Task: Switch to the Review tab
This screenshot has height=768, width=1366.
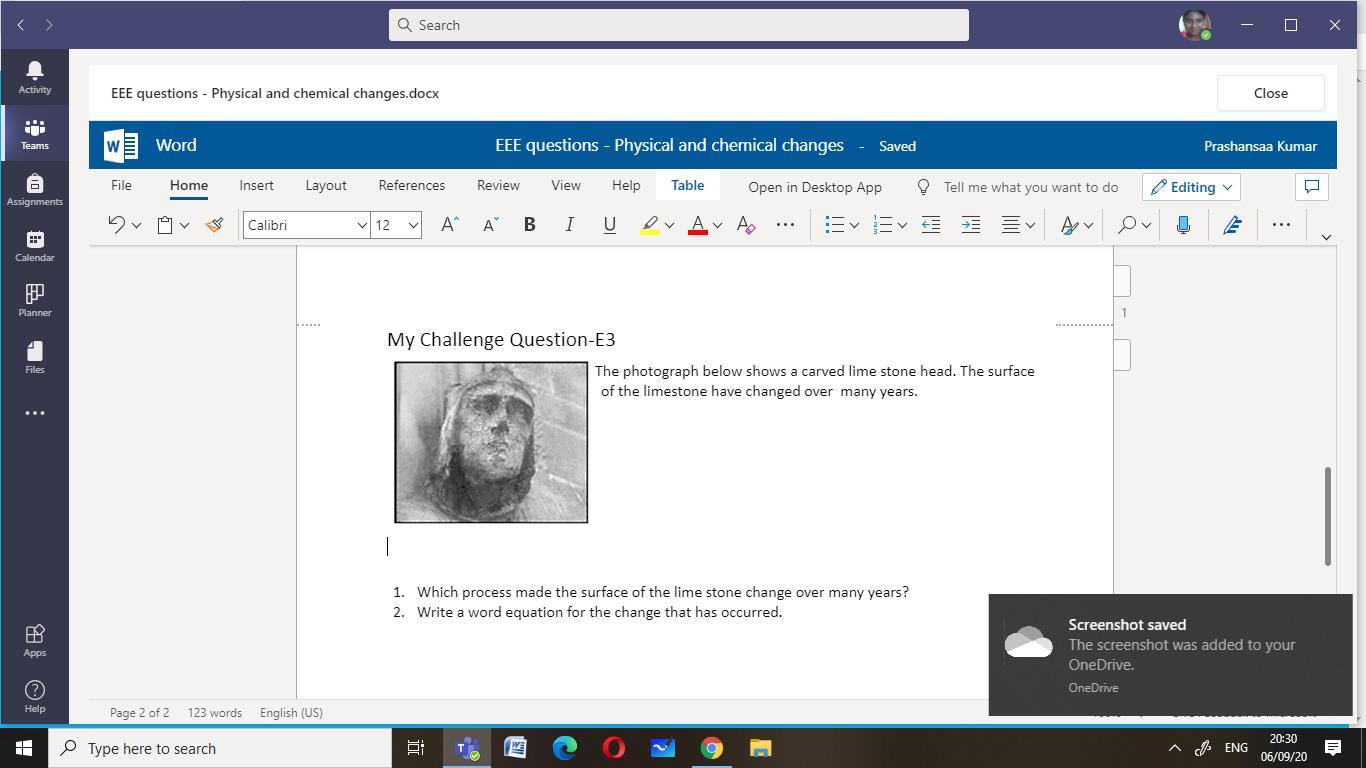Action: [498, 186]
